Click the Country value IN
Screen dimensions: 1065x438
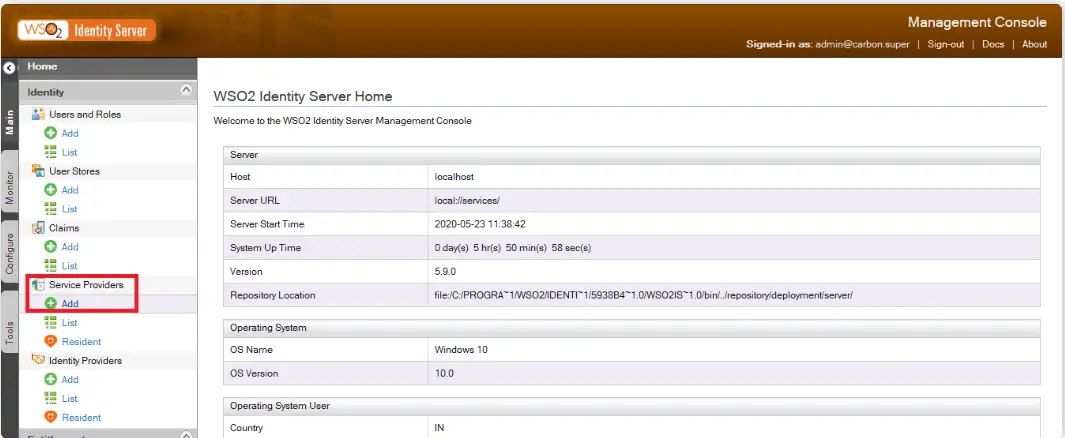click(439, 428)
